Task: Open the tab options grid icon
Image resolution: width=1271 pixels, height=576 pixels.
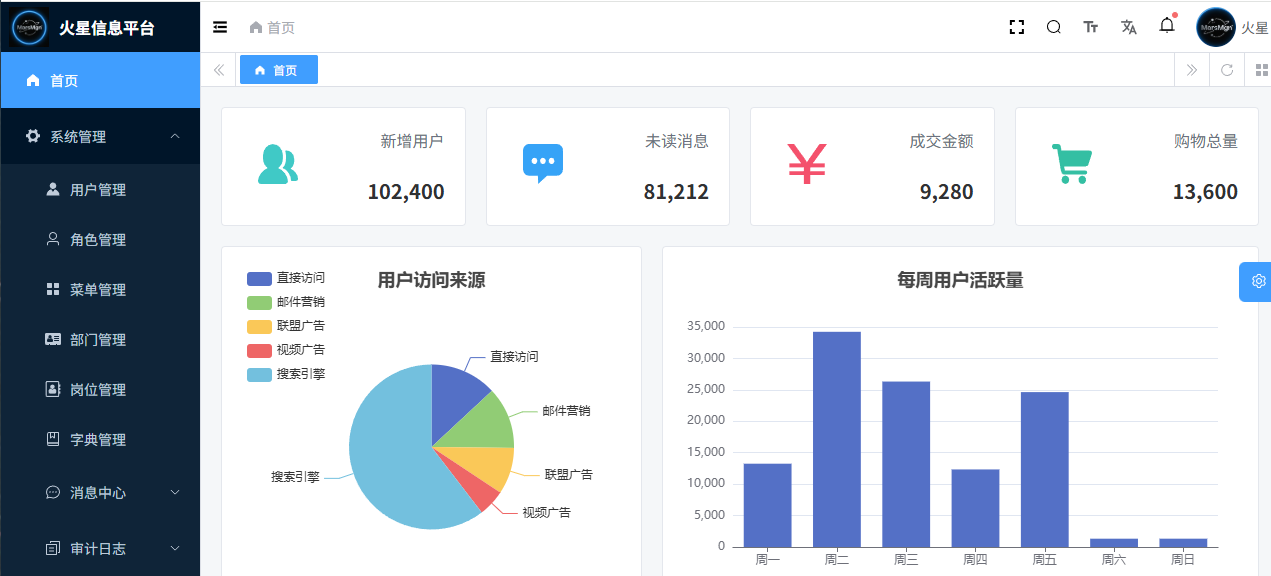Action: pyautogui.click(x=1261, y=70)
